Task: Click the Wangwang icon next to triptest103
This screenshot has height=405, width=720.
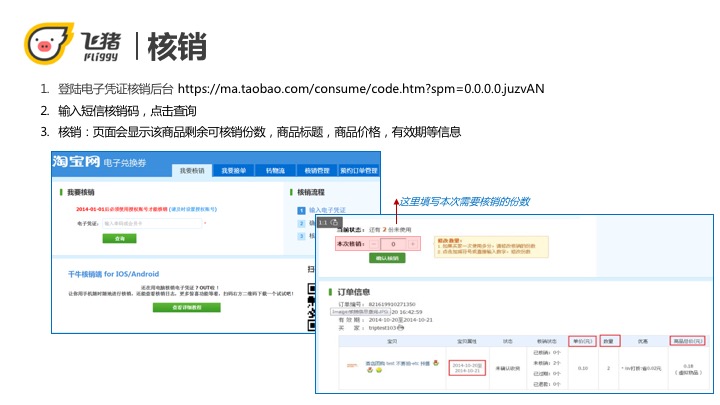Action: tap(400, 328)
